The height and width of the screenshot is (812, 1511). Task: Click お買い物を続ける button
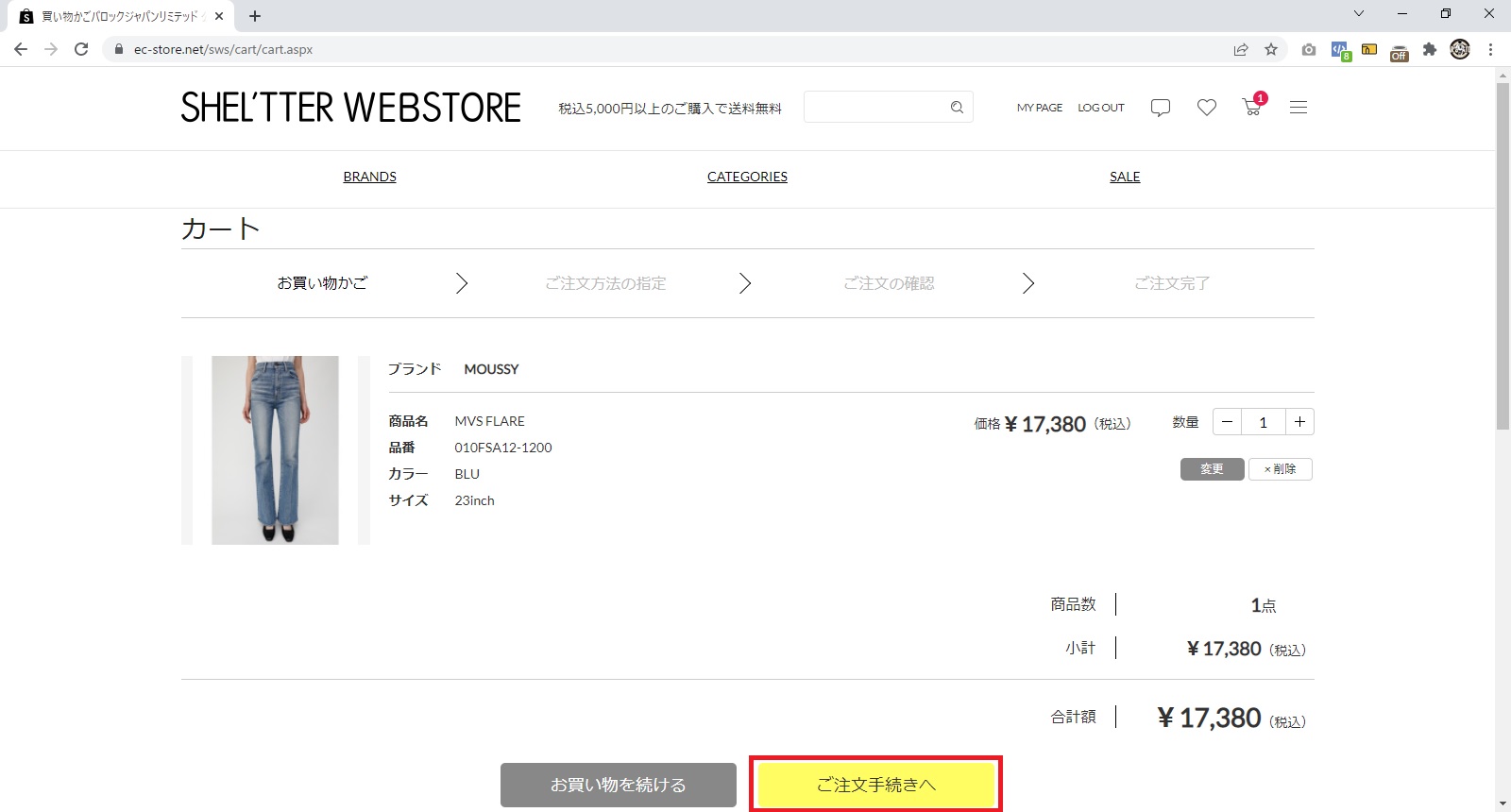(619, 785)
